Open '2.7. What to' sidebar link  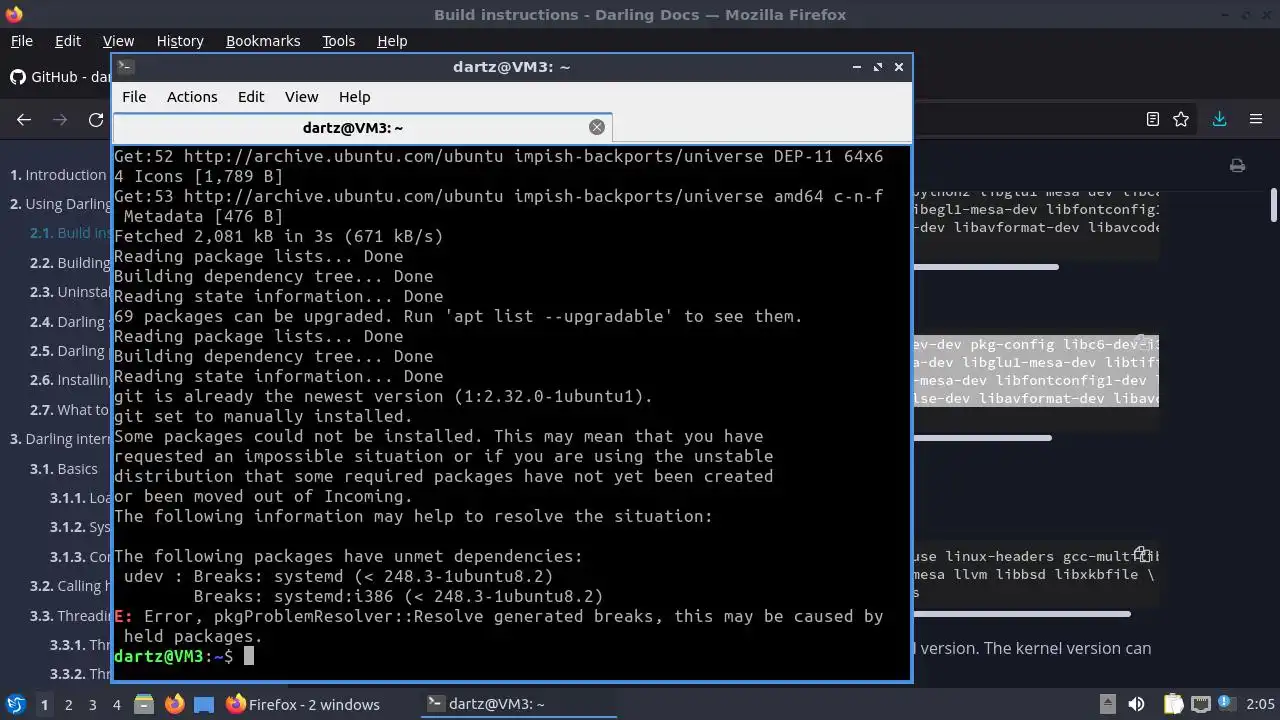[70, 410]
